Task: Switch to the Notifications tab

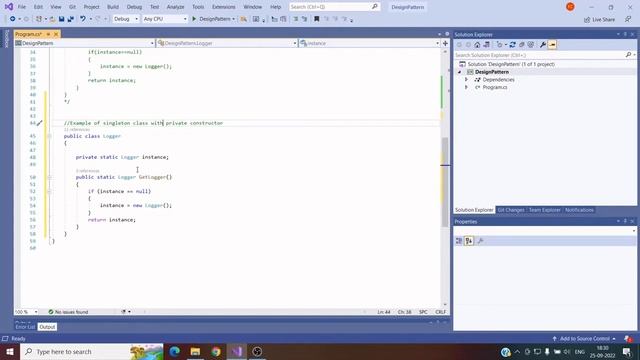Action: pos(579,210)
